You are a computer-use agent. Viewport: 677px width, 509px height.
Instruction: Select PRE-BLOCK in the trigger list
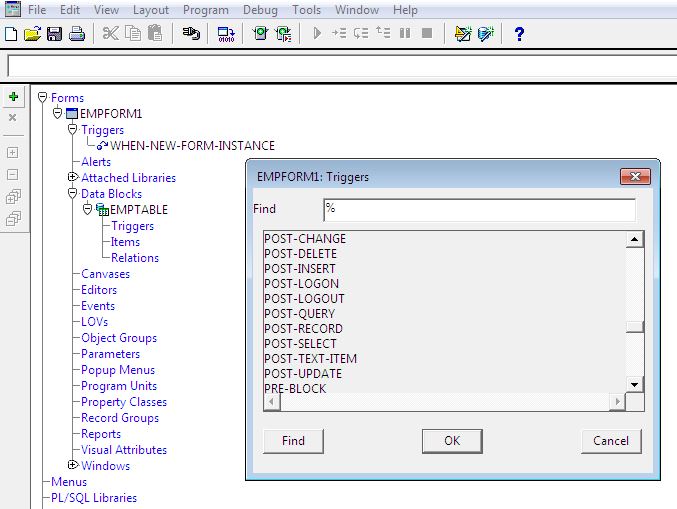coord(295,389)
